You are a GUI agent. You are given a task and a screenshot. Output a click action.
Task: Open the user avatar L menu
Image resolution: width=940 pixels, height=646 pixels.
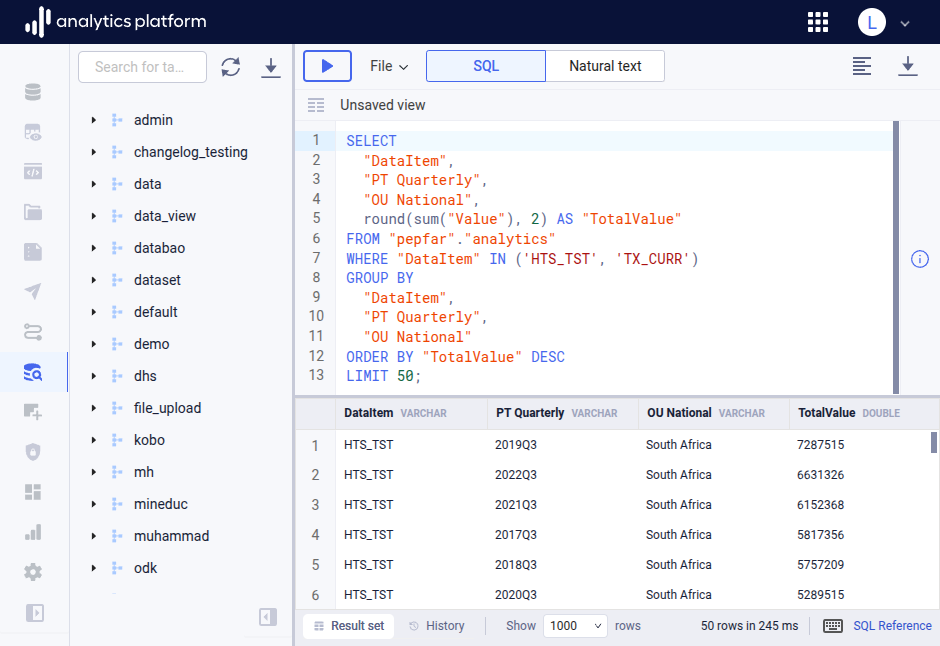(872, 22)
